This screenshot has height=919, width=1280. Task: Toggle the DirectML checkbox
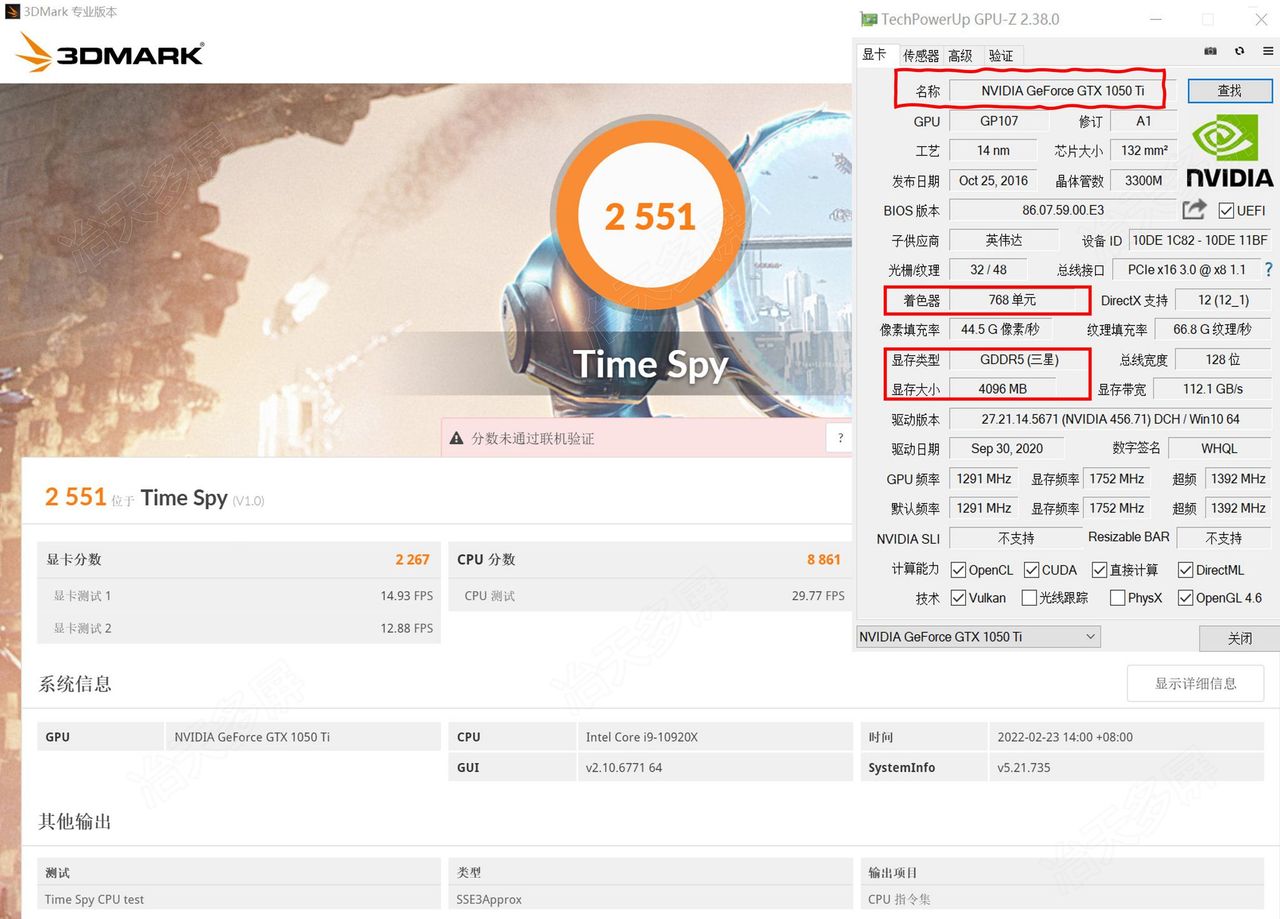click(x=1185, y=570)
